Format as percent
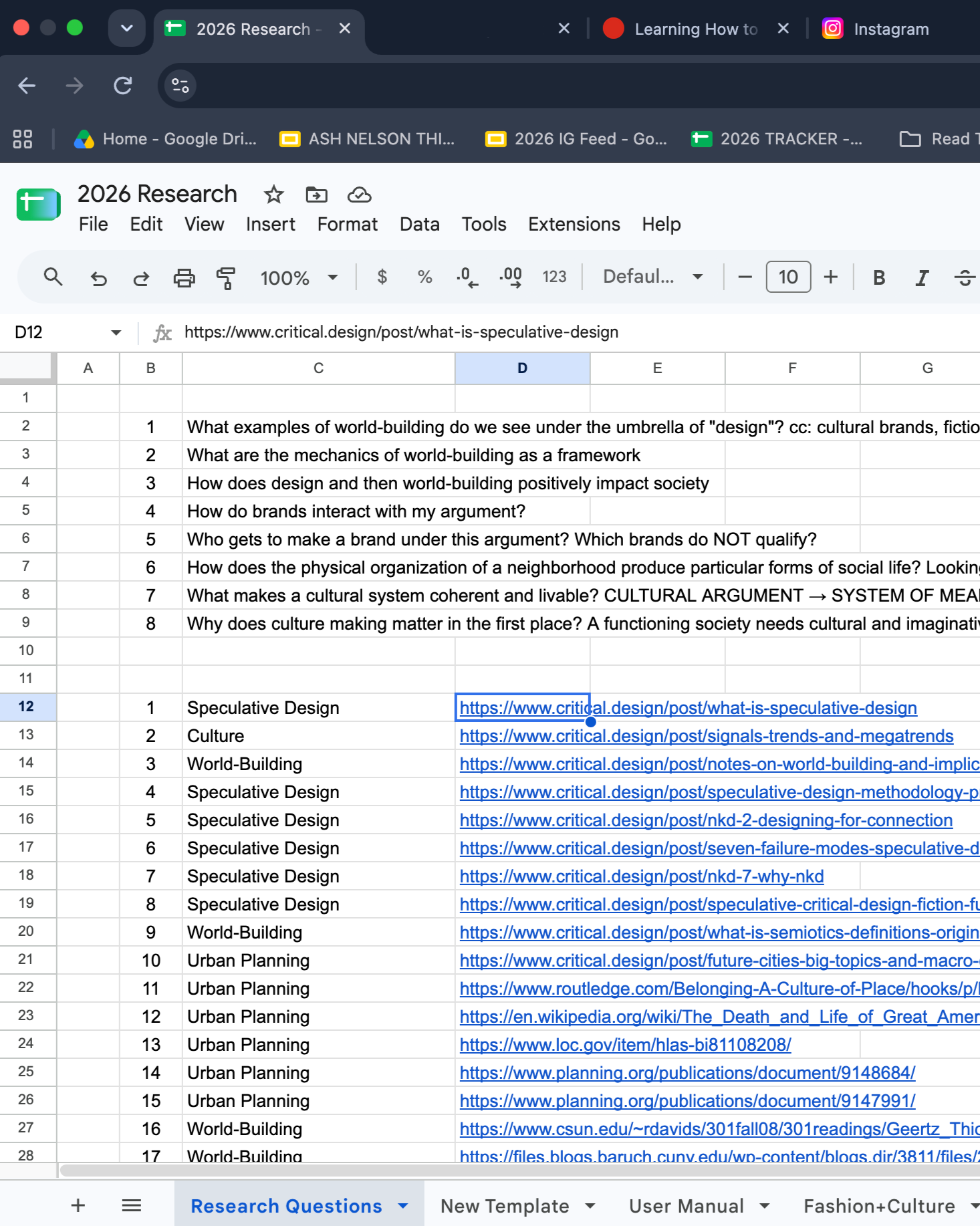Screen dimensions: 980x1226 point(424,277)
